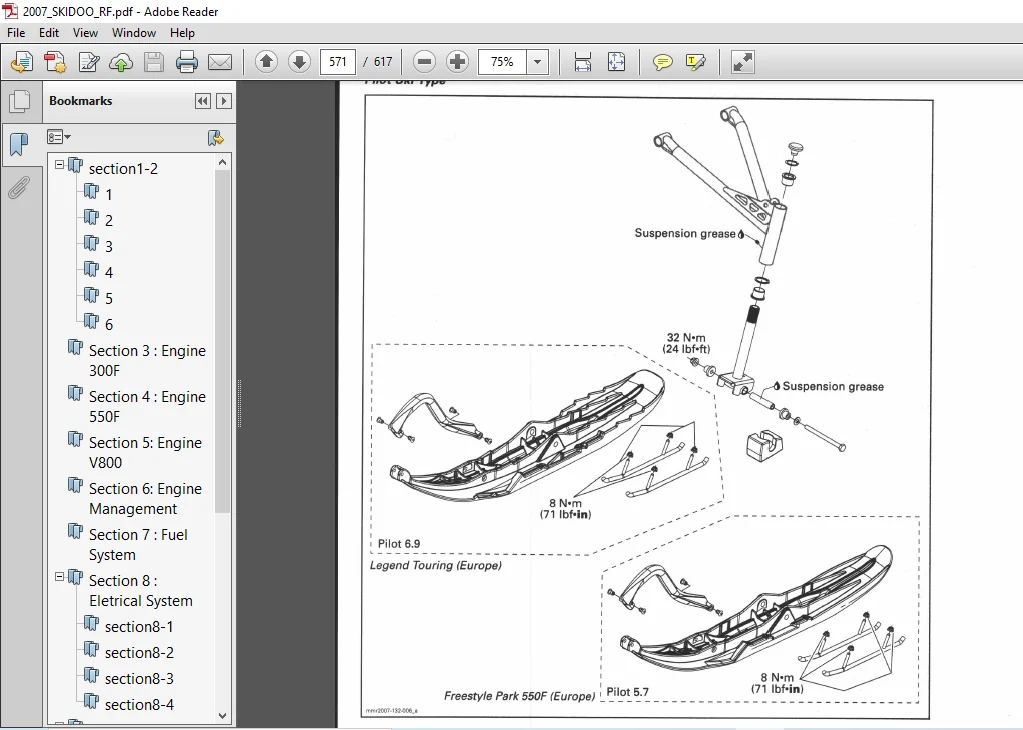Click the Add sticky note comment icon
This screenshot has height=730, width=1023.
click(663, 62)
